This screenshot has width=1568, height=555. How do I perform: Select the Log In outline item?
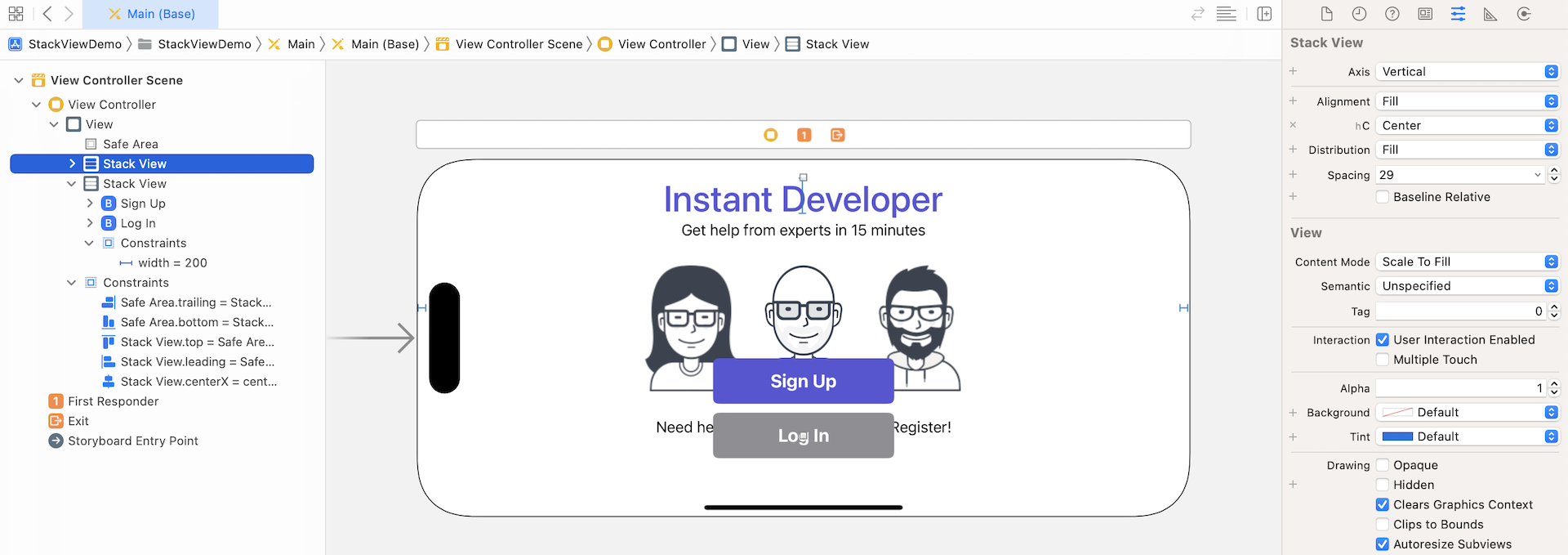coord(138,223)
